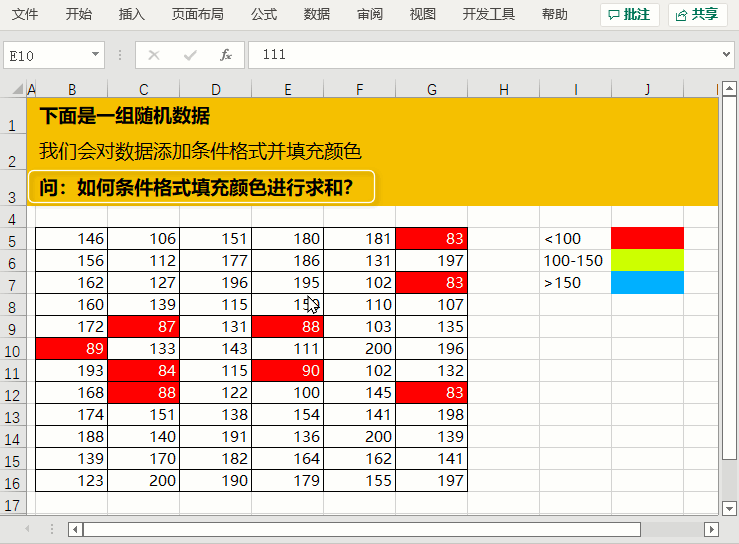Click the horizontal scrollbar thumb
Viewport: 739px width, 544px height.
click(x=361, y=529)
